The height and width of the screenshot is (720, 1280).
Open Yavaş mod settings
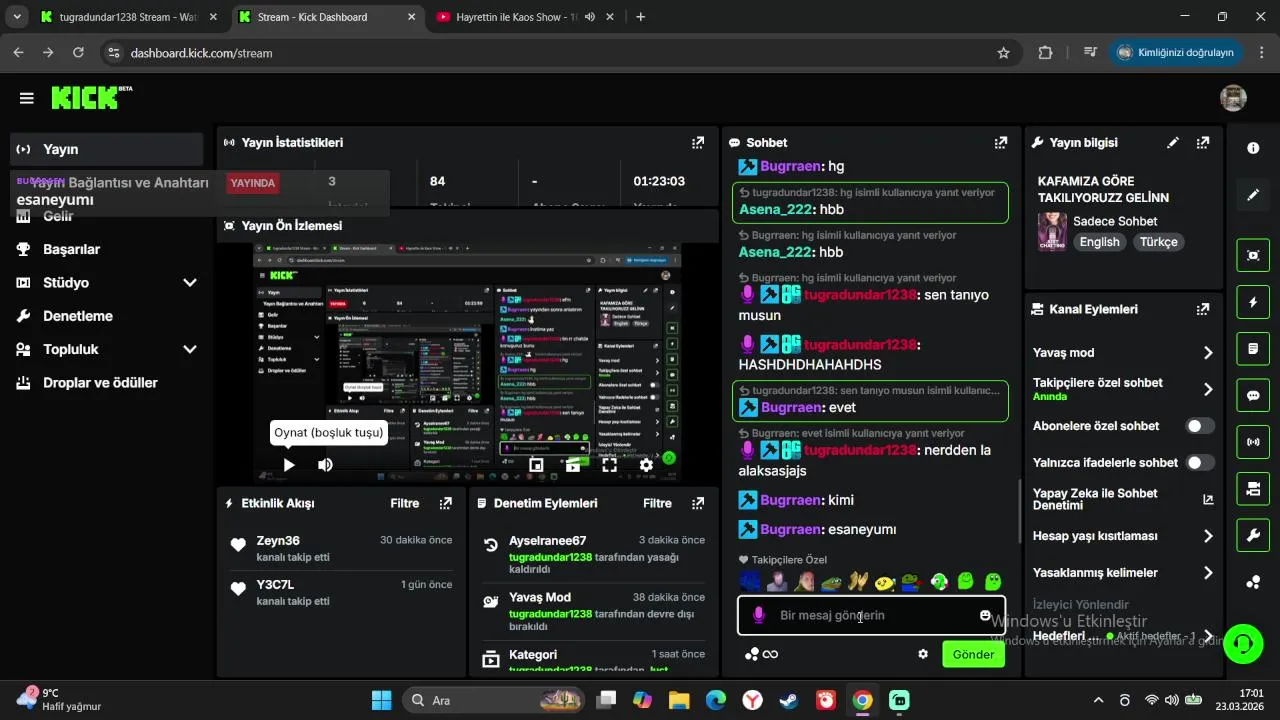(1123, 353)
